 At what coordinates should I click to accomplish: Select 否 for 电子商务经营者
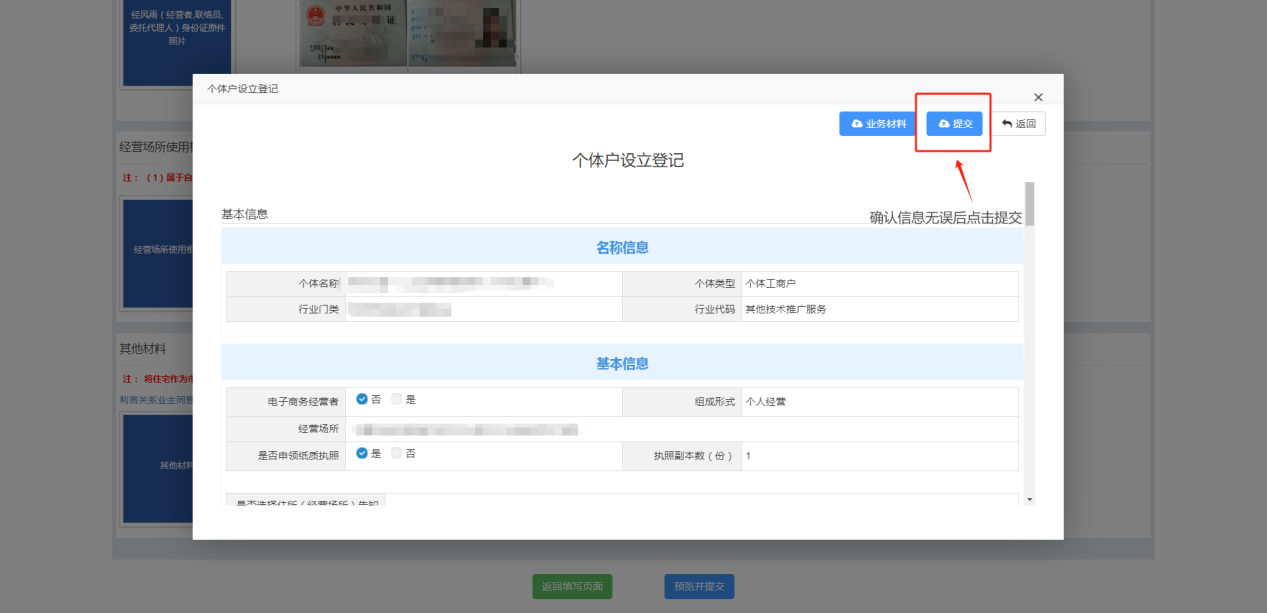[x=362, y=399]
